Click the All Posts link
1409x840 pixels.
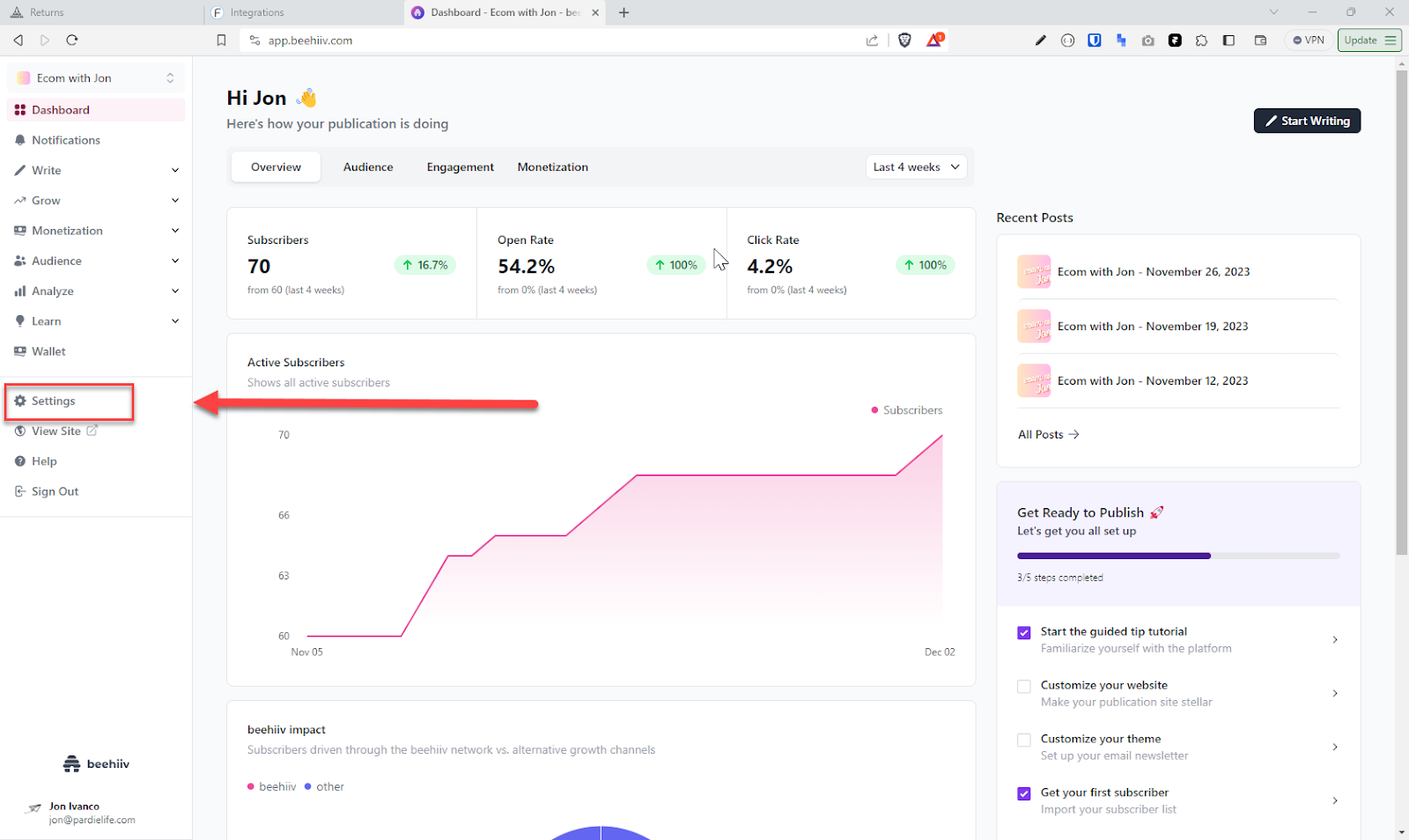coord(1048,435)
